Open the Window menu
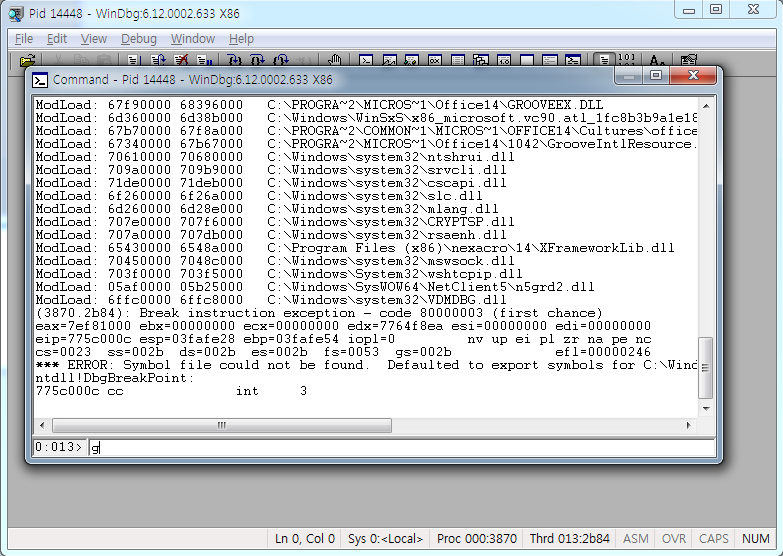 [192, 38]
